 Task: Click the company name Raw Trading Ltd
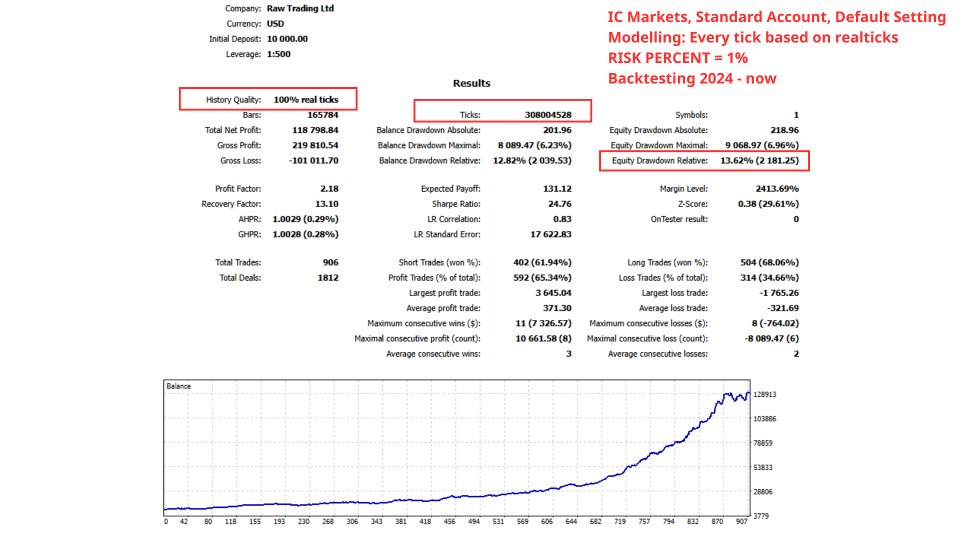300,9
